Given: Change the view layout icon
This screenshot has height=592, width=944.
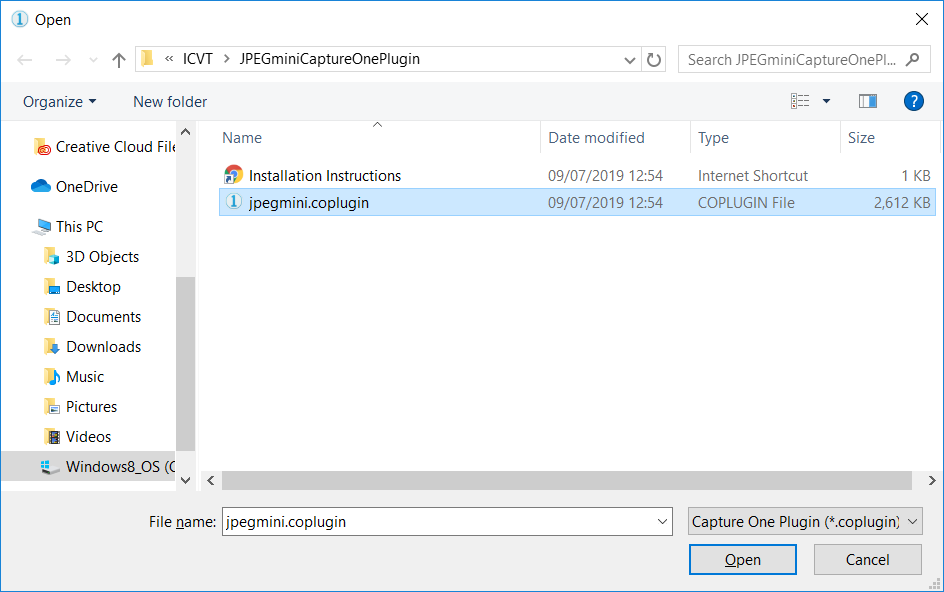Looking at the screenshot, I should click(x=800, y=101).
